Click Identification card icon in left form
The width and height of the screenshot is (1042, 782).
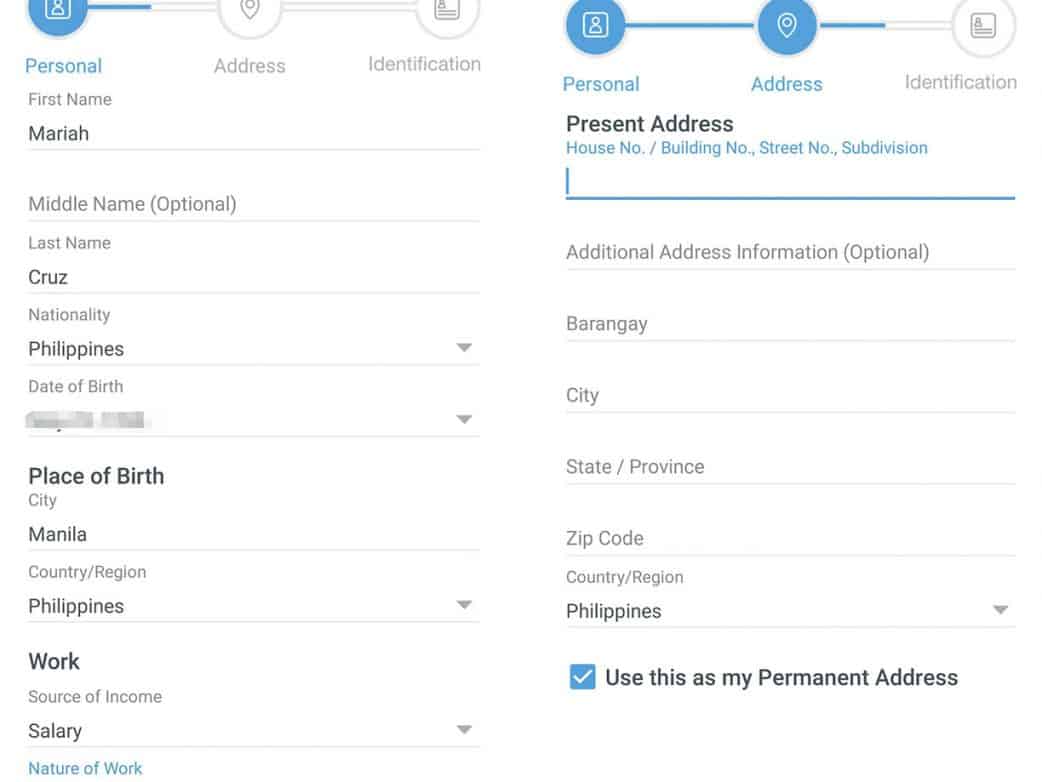click(447, 11)
